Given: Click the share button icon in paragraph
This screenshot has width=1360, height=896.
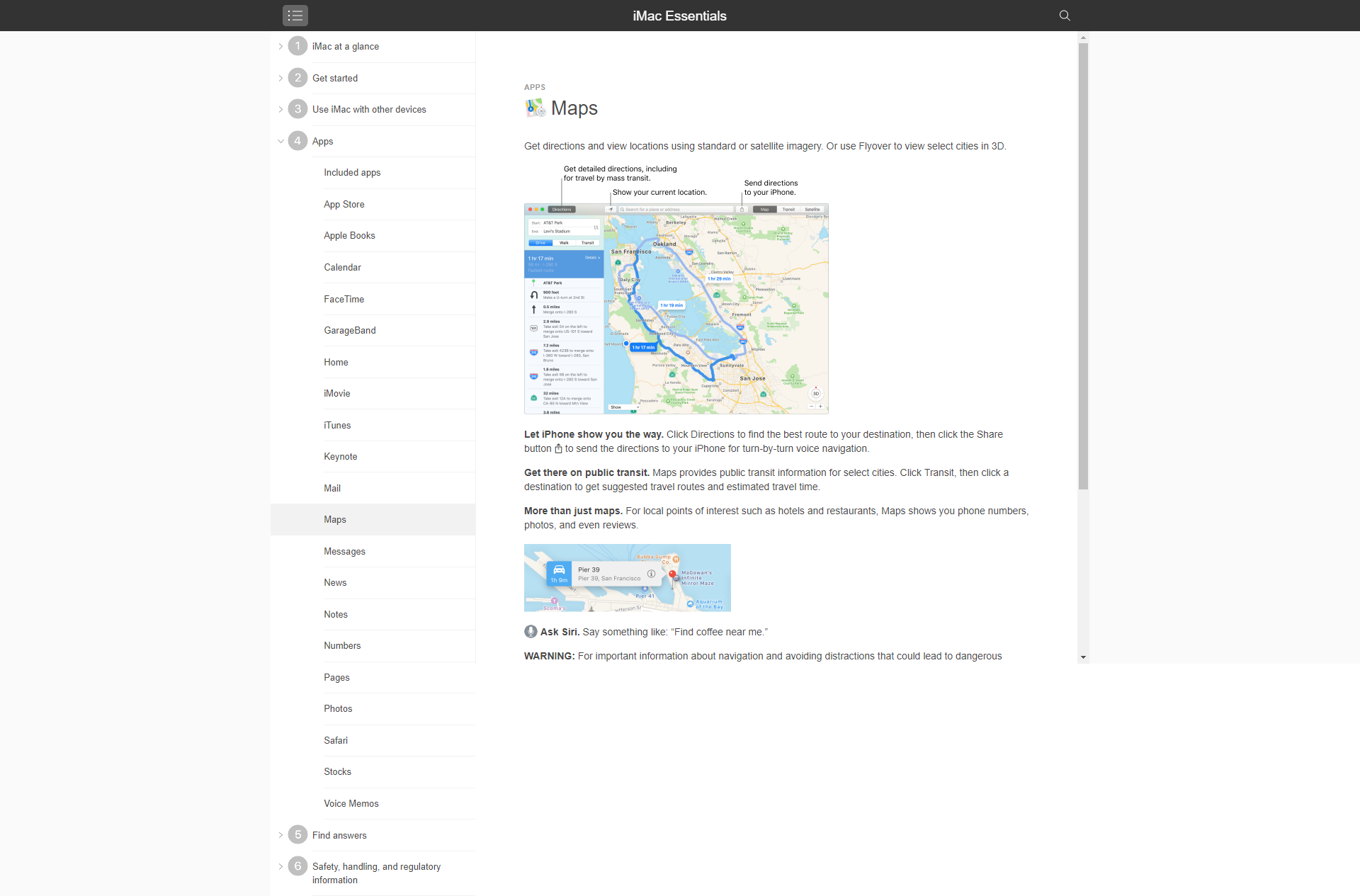Looking at the screenshot, I should pyautogui.click(x=558, y=448).
